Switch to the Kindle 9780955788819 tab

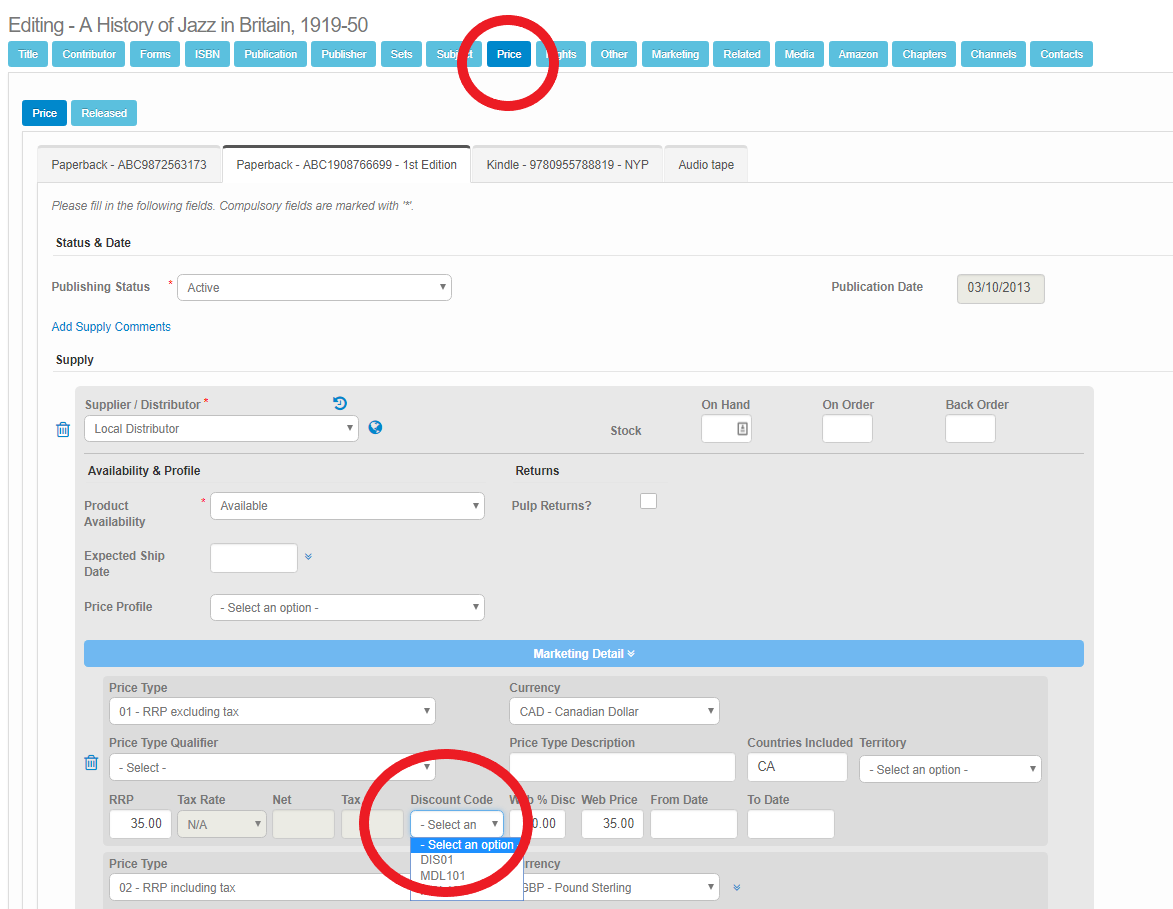[567, 165]
